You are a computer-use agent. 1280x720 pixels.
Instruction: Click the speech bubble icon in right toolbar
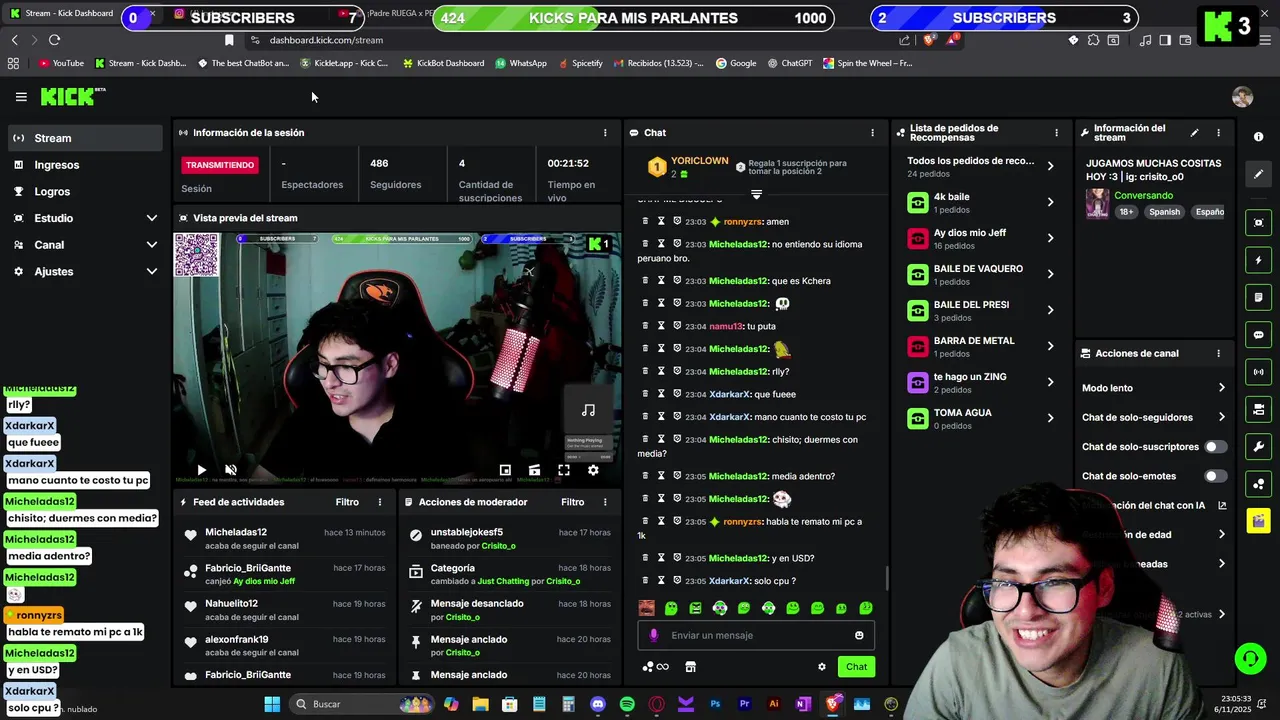1259,335
